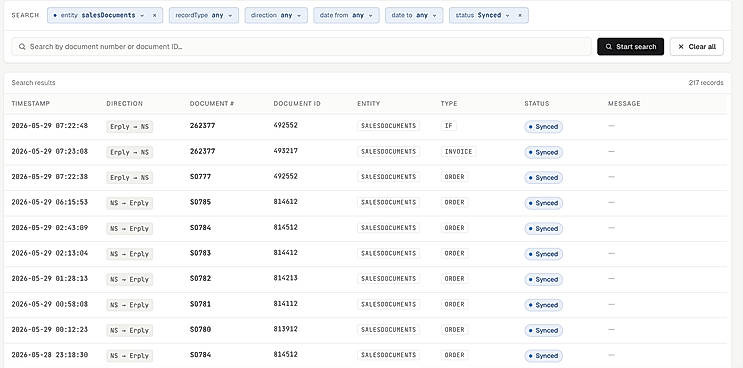The height and width of the screenshot is (368, 743).
Task: Click document ID 814213
Action: [x=285, y=278]
